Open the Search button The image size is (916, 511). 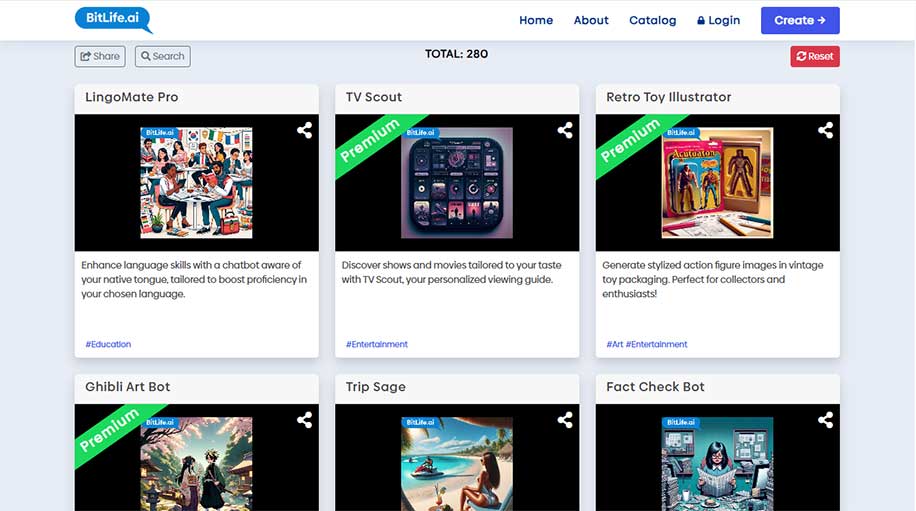tap(162, 56)
